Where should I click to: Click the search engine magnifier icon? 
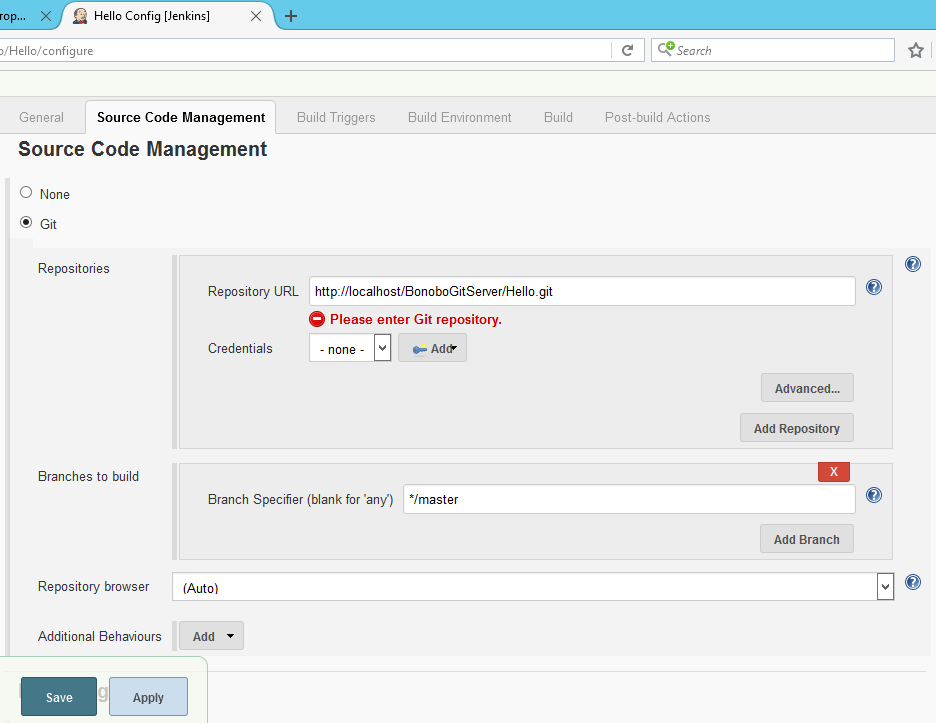(666, 49)
